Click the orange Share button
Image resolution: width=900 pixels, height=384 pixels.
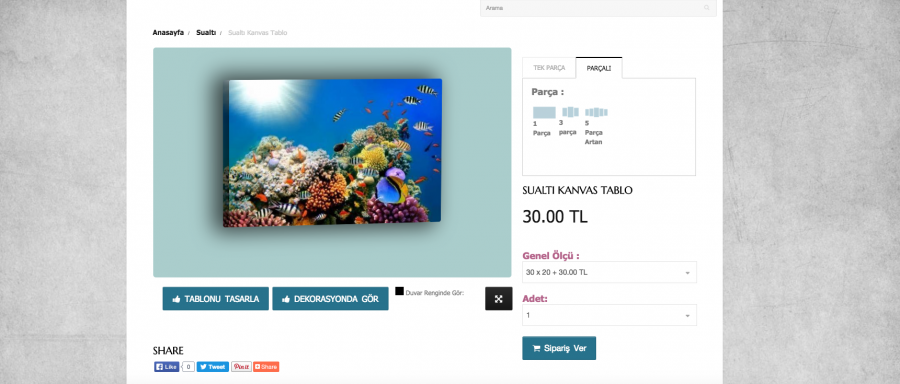tap(266, 367)
